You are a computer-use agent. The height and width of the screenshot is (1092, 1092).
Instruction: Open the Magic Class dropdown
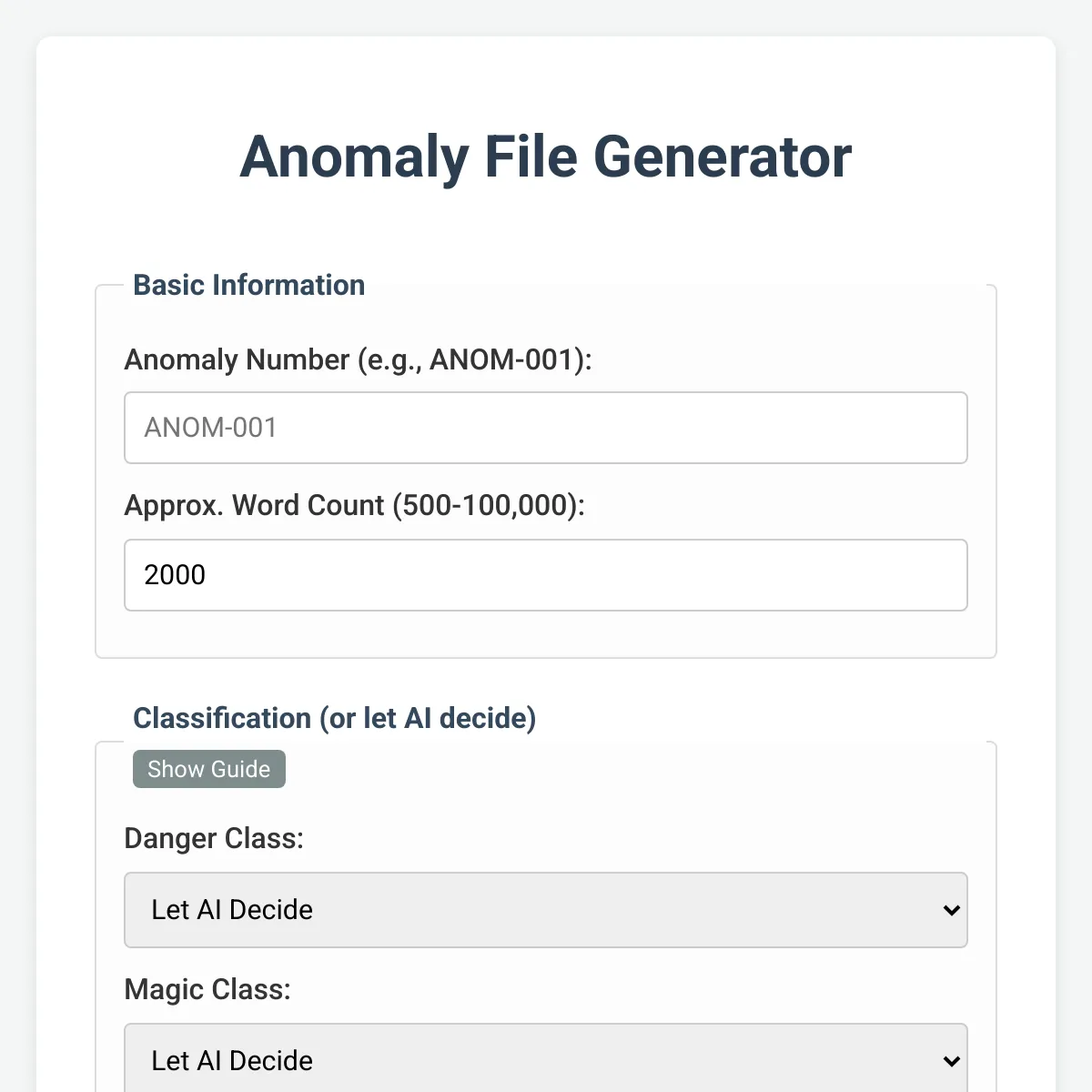coord(546,1060)
